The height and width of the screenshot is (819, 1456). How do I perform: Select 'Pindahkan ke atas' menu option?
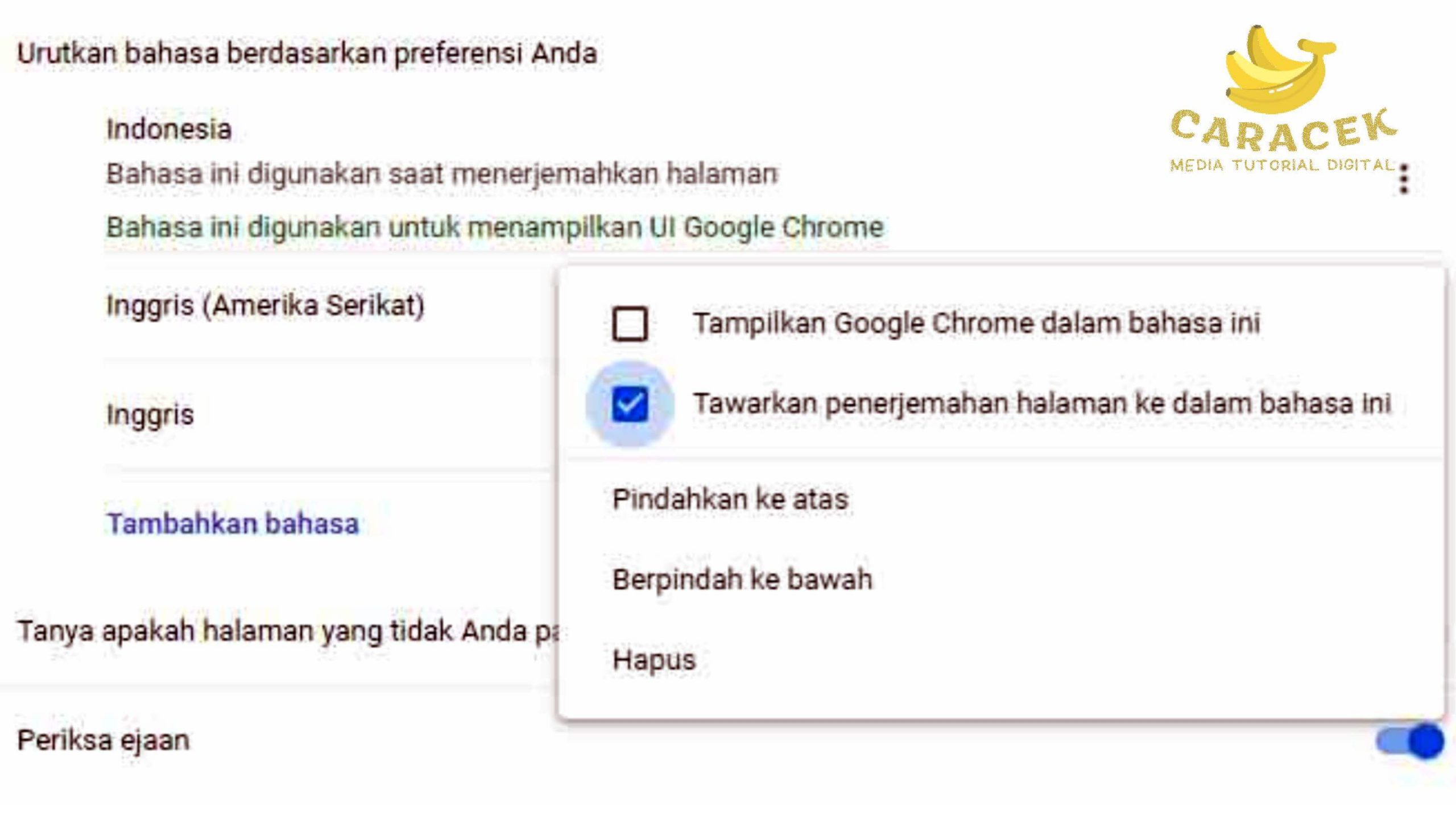[x=730, y=499]
